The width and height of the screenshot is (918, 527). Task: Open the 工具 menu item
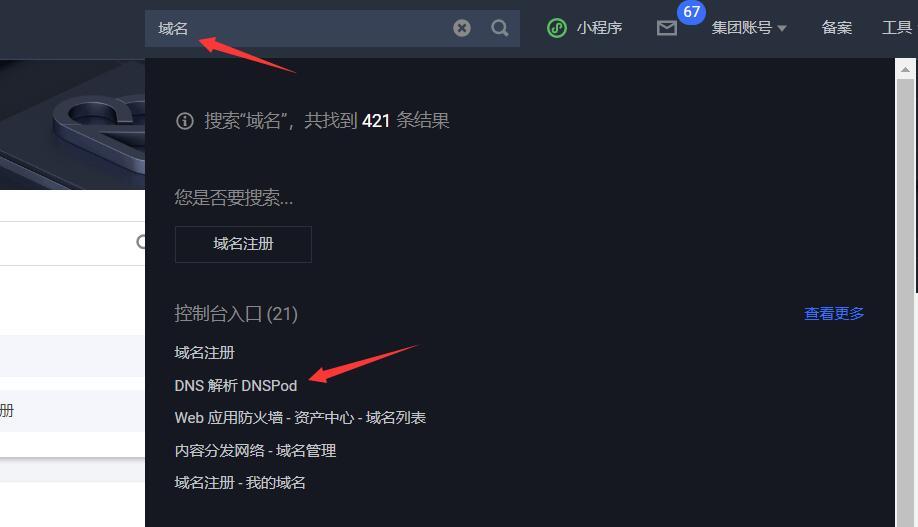[897, 28]
